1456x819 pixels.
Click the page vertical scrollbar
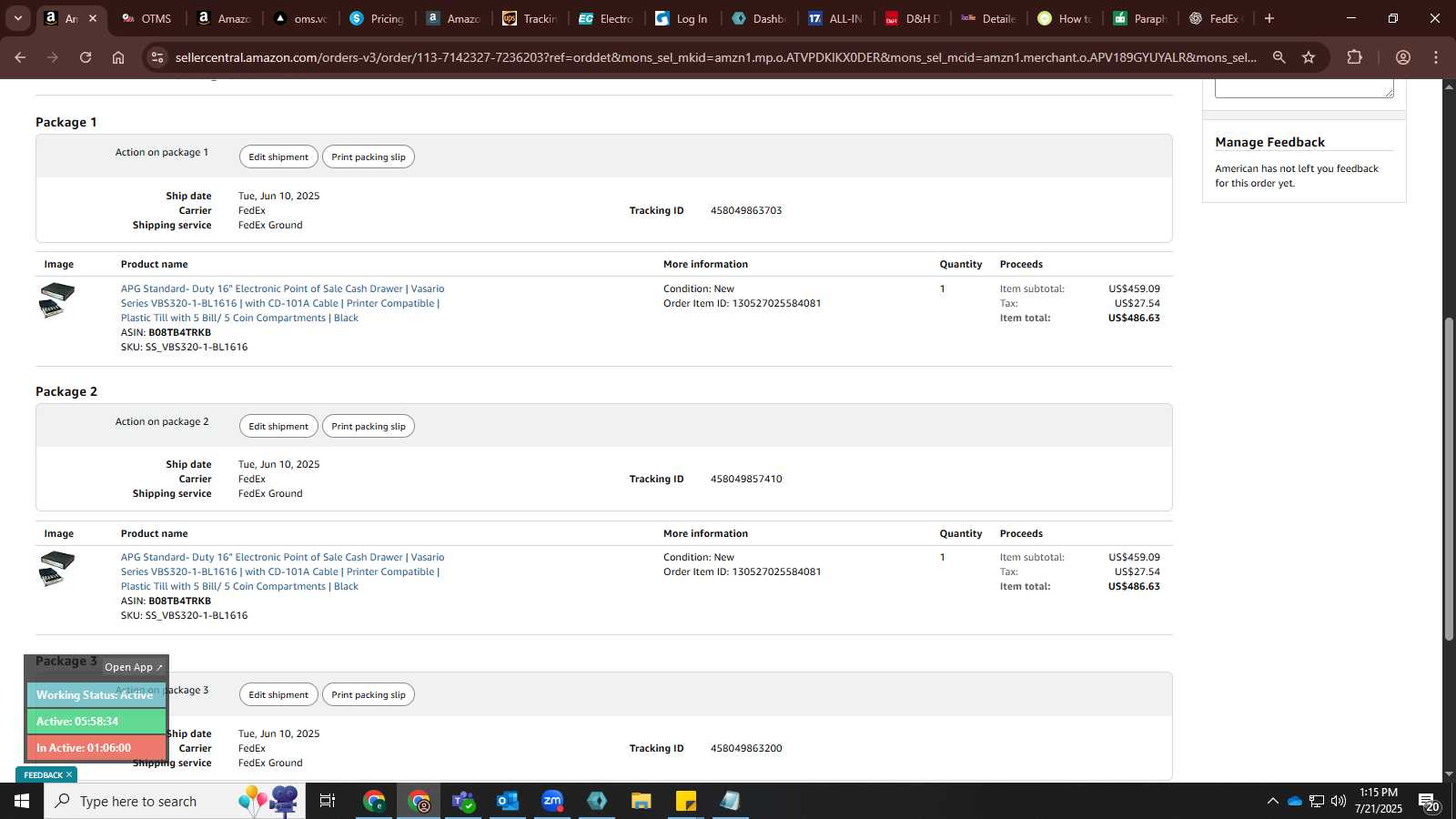pos(1449,478)
